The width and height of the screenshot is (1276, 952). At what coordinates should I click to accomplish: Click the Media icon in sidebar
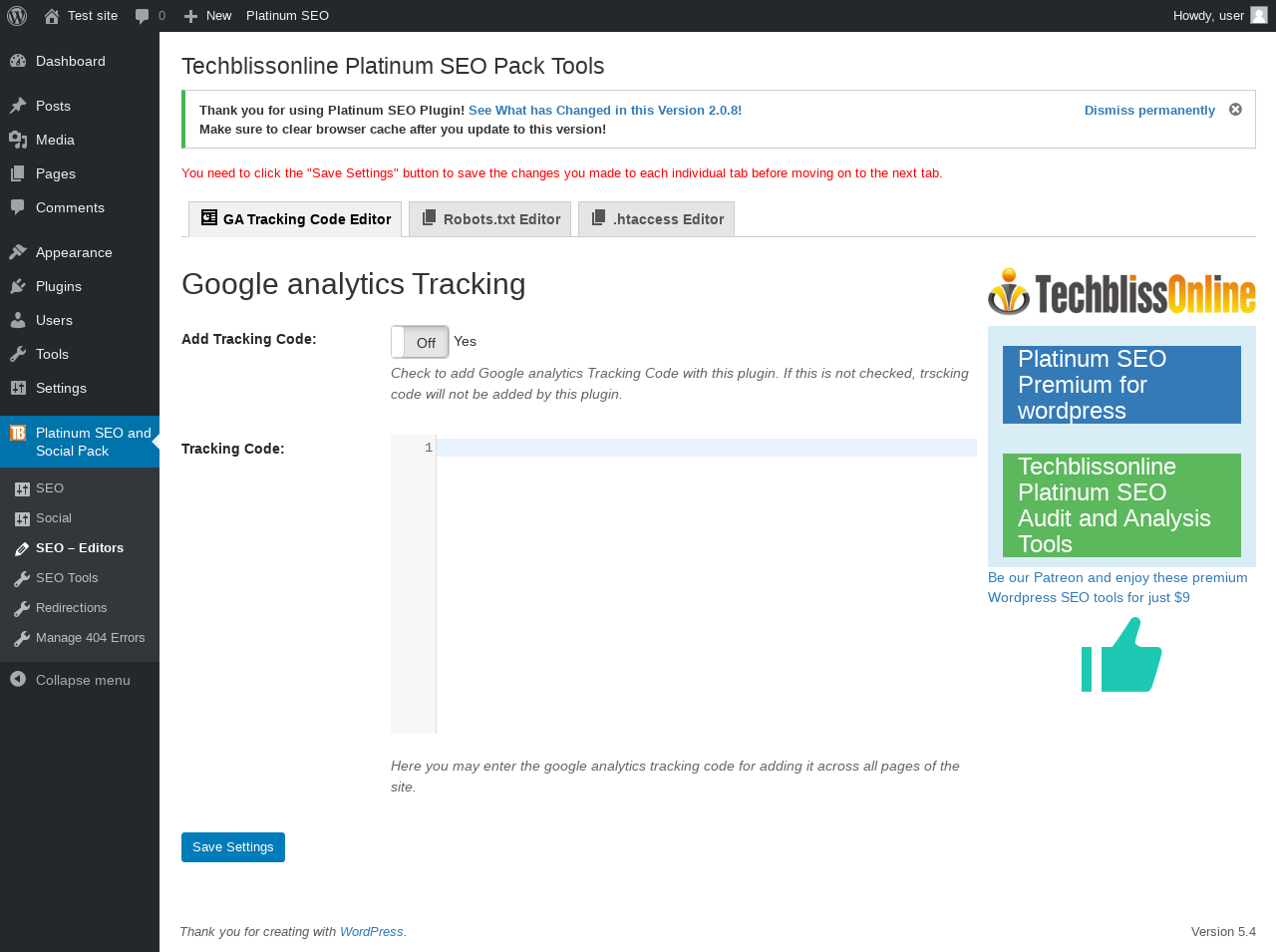[18, 140]
